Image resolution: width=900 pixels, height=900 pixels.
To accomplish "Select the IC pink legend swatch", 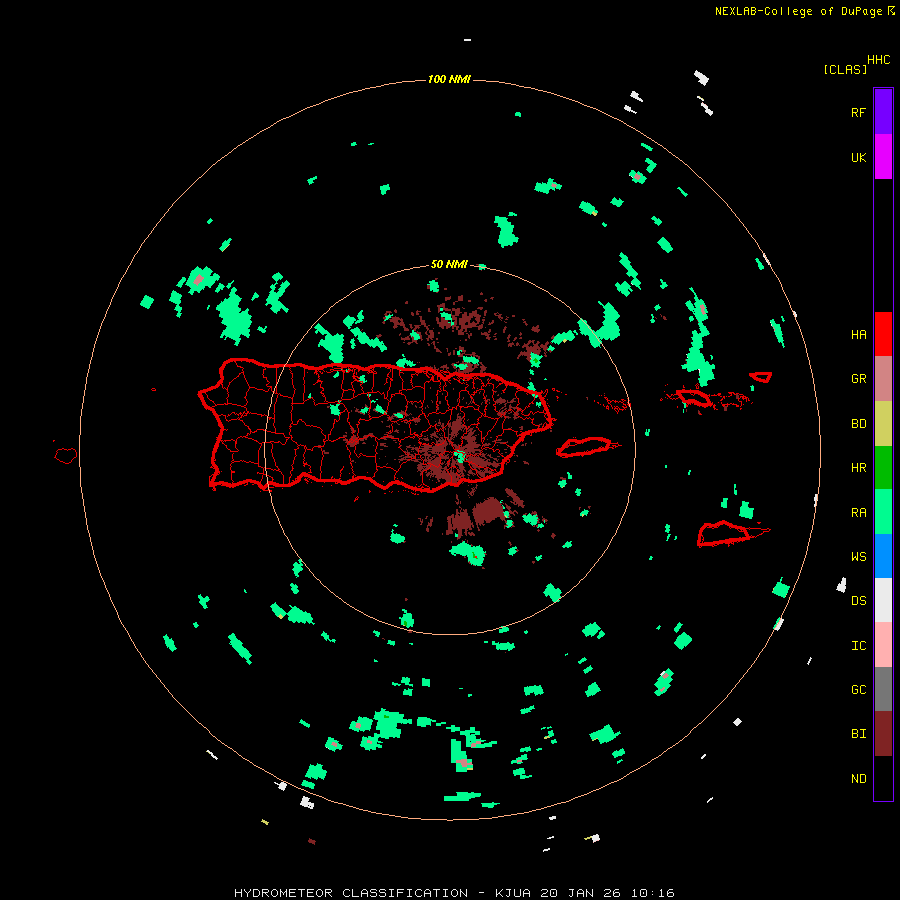I will [883, 645].
